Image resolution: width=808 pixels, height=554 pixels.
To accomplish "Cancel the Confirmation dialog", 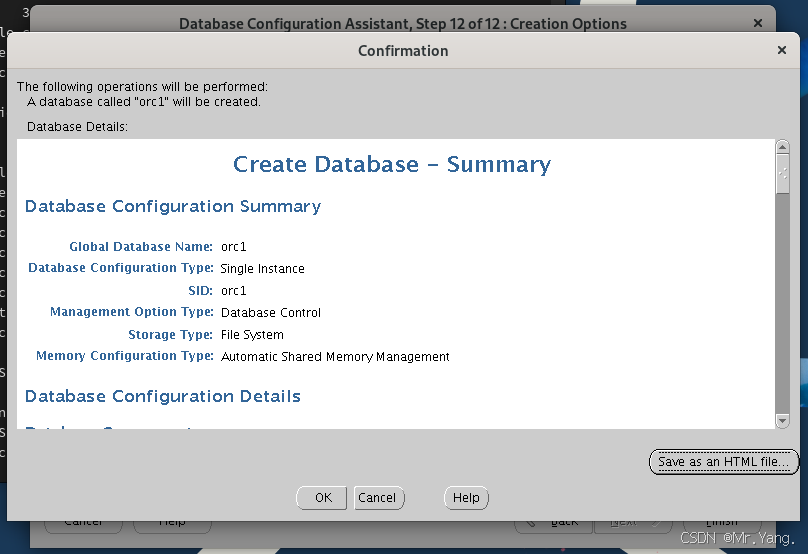I will click(379, 498).
